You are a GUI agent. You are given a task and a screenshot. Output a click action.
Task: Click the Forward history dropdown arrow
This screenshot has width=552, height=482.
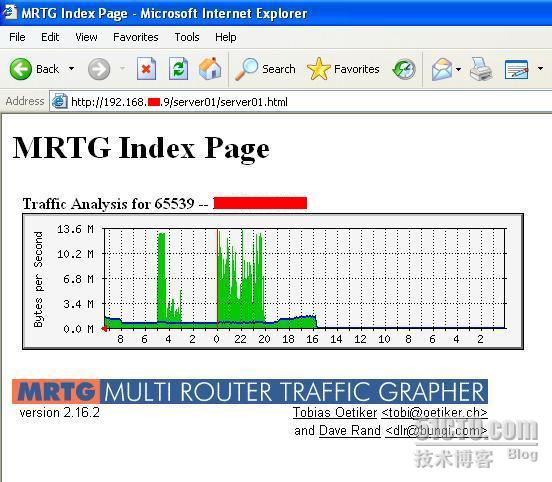click(x=123, y=68)
